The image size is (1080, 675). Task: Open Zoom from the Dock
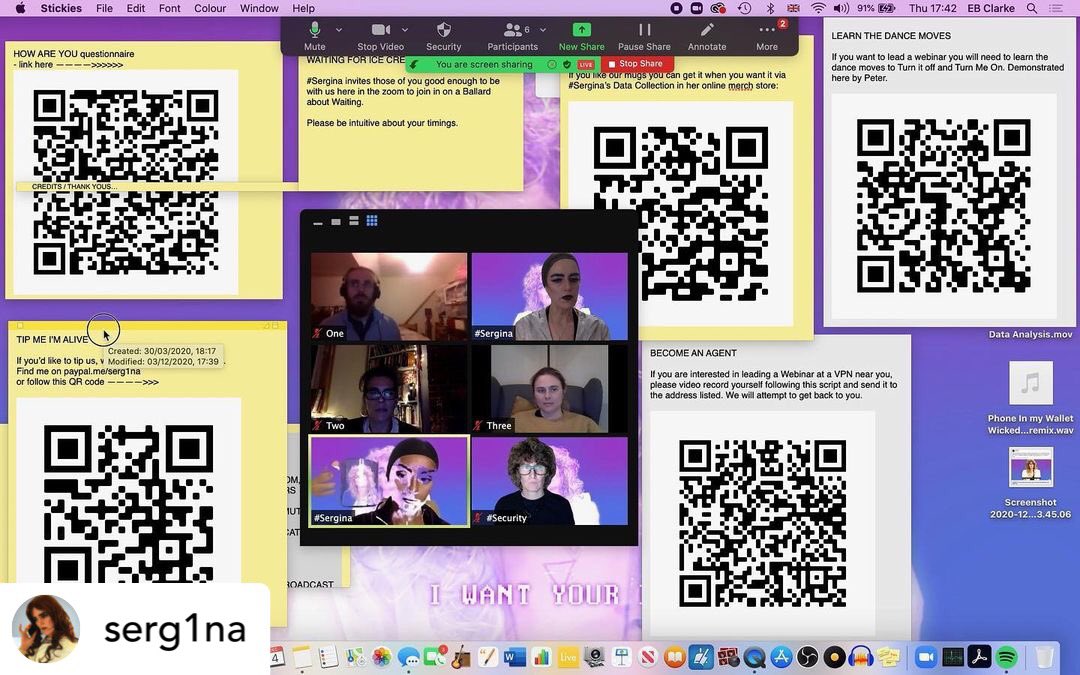[926, 657]
